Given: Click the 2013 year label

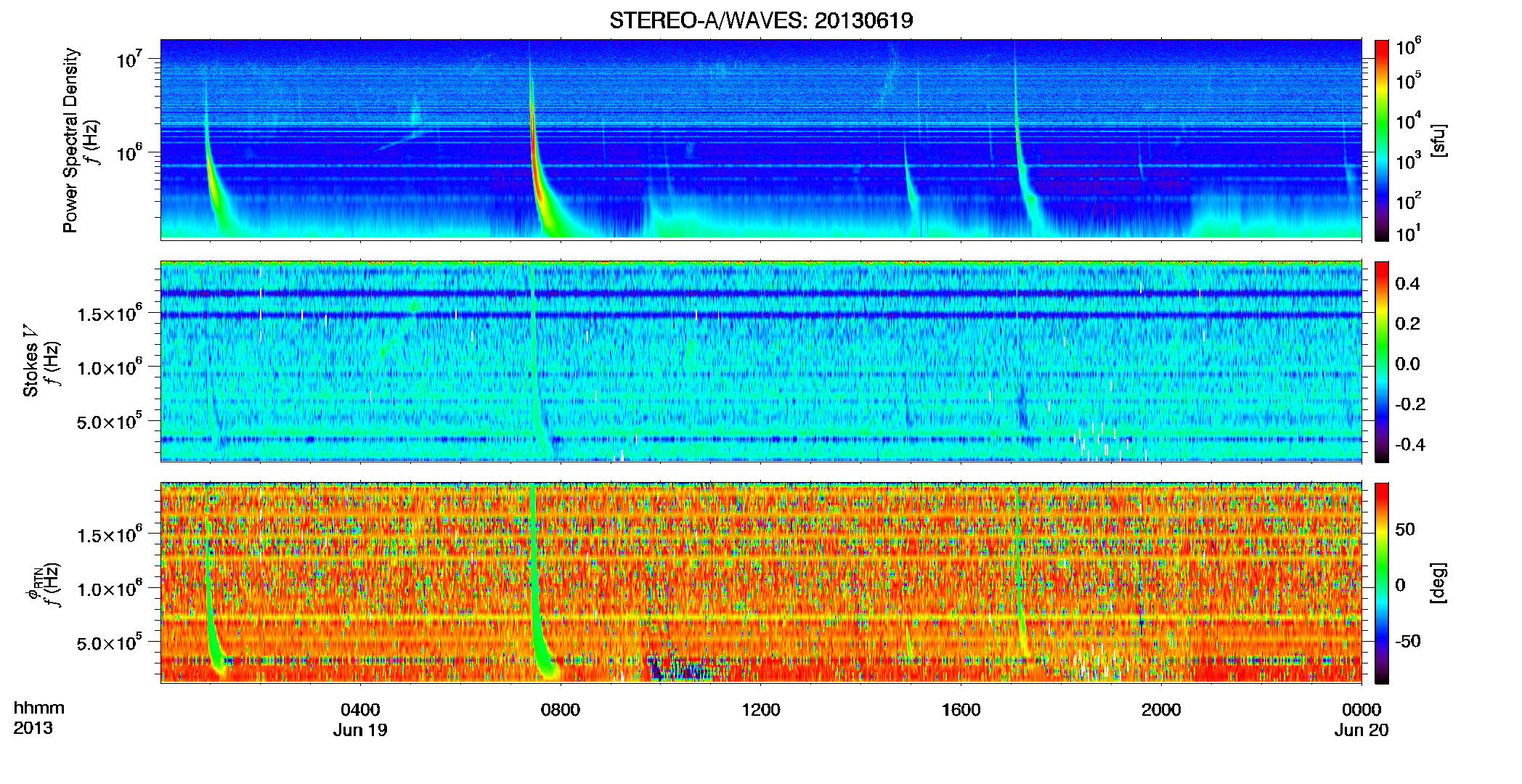Looking at the screenshot, I should click(33, 728).
